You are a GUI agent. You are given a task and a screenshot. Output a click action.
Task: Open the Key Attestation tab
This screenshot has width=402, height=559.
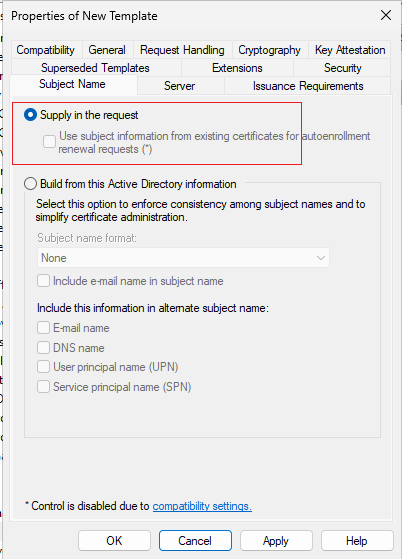tap(350, 50)
